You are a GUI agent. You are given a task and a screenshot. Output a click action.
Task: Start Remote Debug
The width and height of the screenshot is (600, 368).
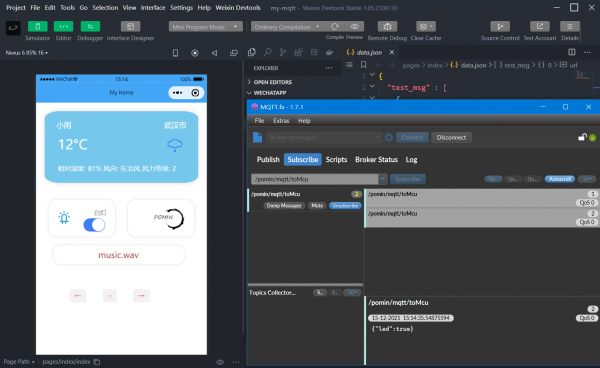click(x=387, y=26)
